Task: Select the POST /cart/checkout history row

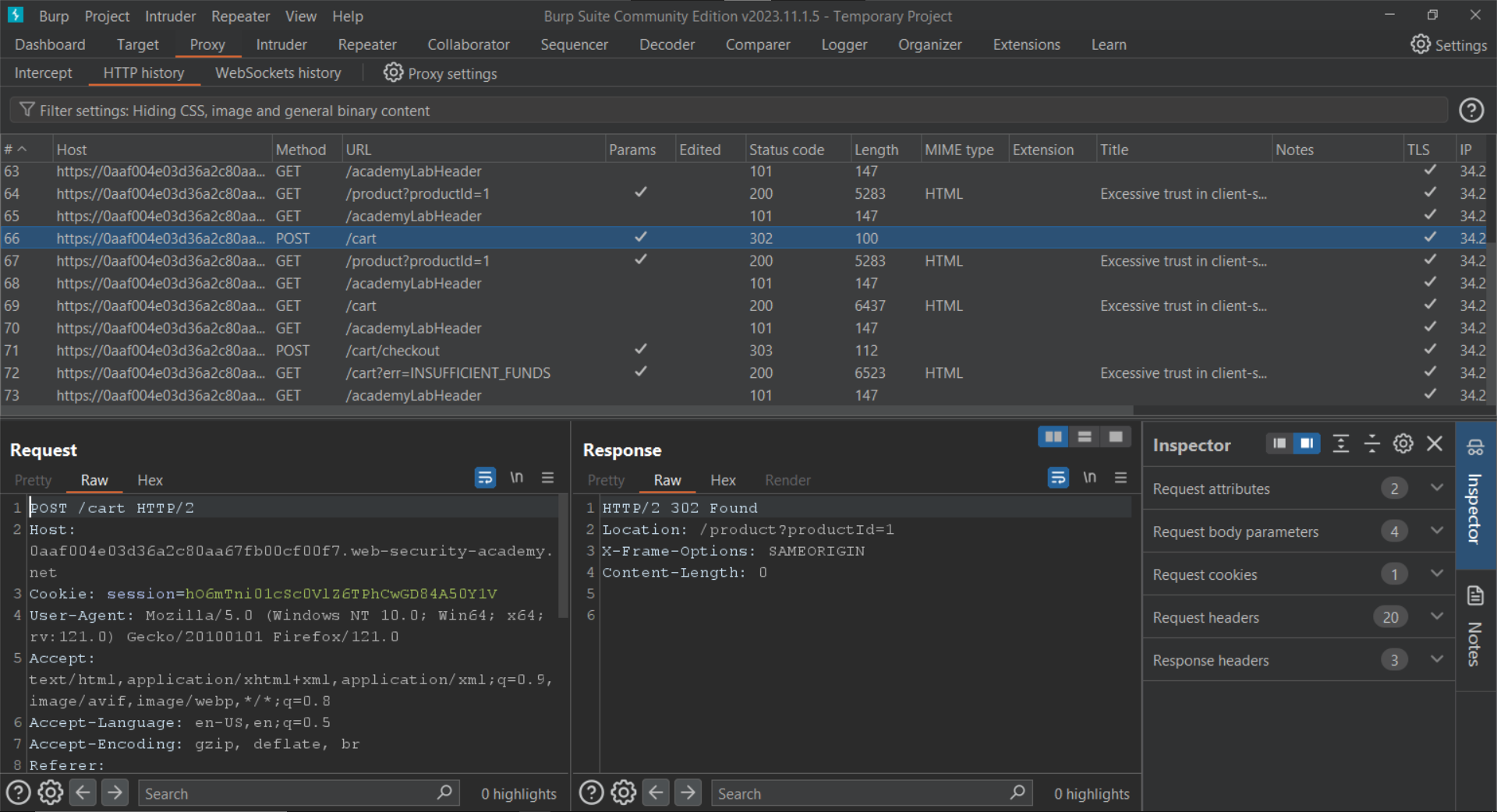Action: (x=392, y=351)
